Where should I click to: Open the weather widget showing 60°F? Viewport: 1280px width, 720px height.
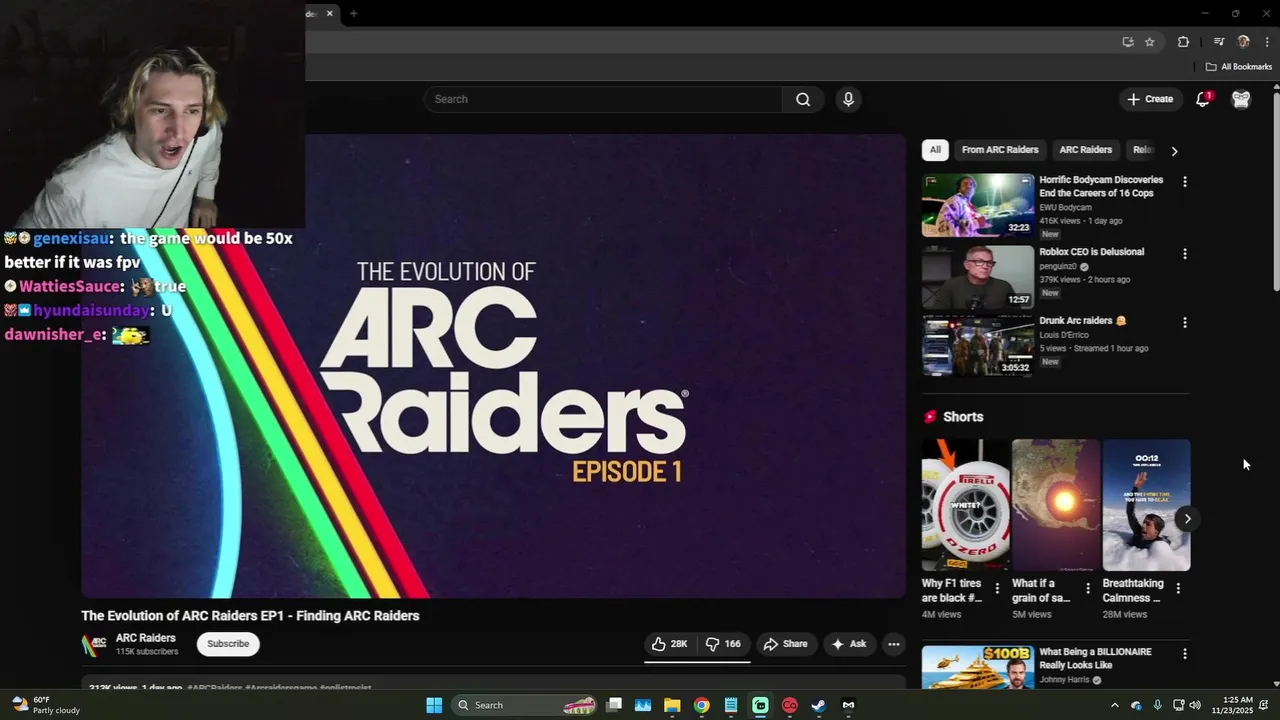pos(45,705)
